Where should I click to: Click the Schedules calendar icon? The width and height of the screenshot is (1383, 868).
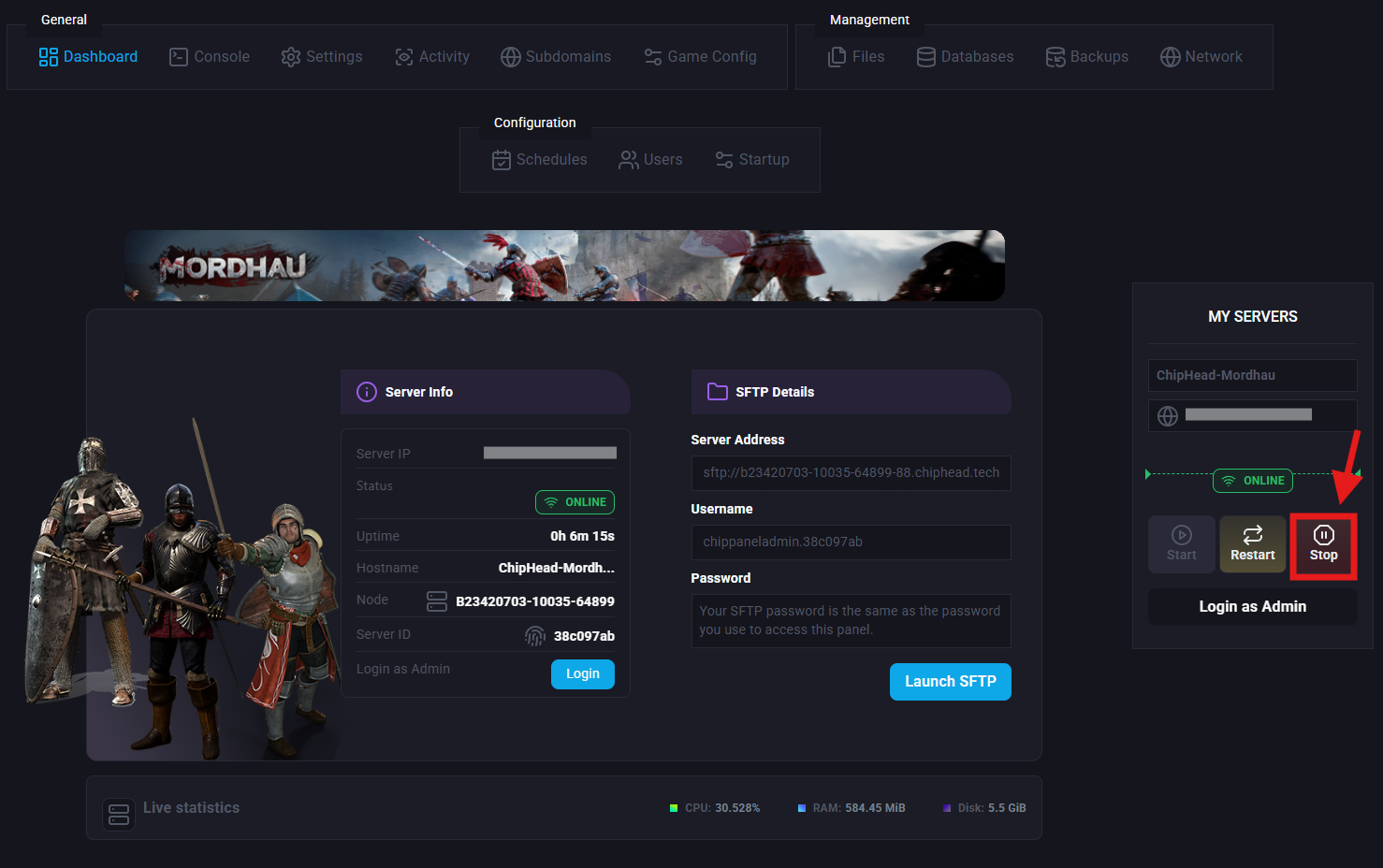502,160
